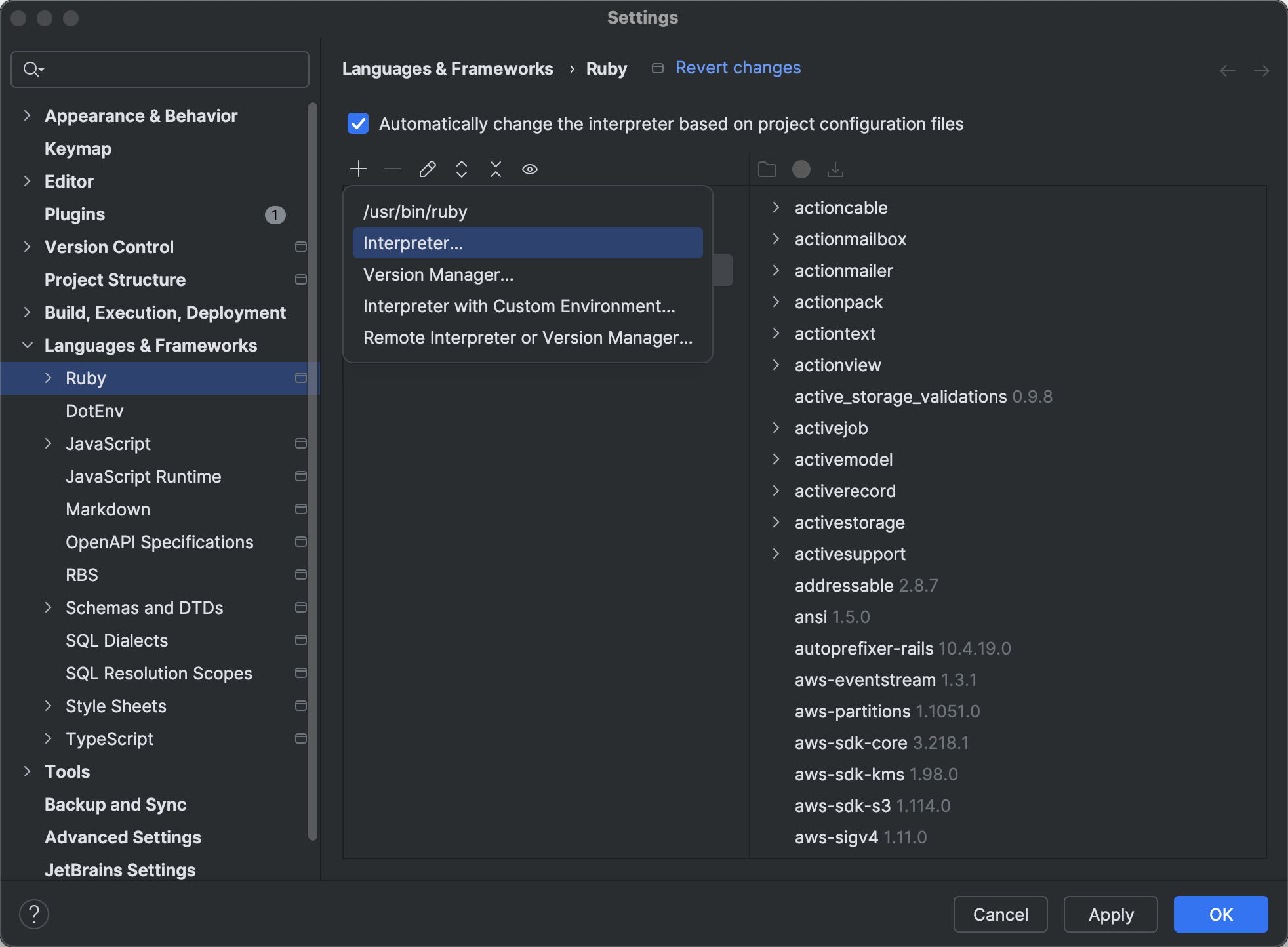1288x947 pixels.
Task: Click the settings search input field
Action: (x=160, y=70)
